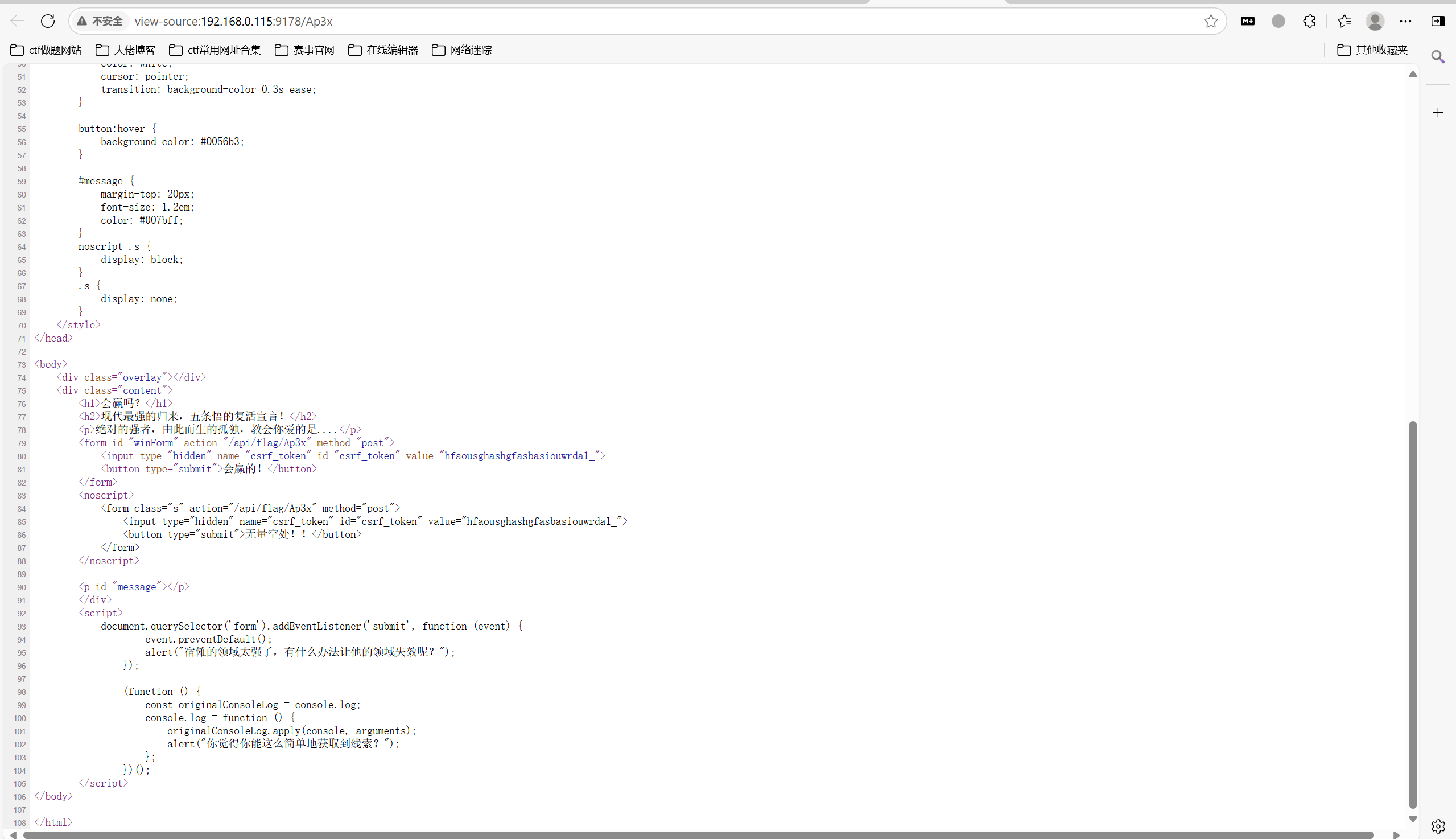Click the event.preventDefault(); line

[208, 639]
